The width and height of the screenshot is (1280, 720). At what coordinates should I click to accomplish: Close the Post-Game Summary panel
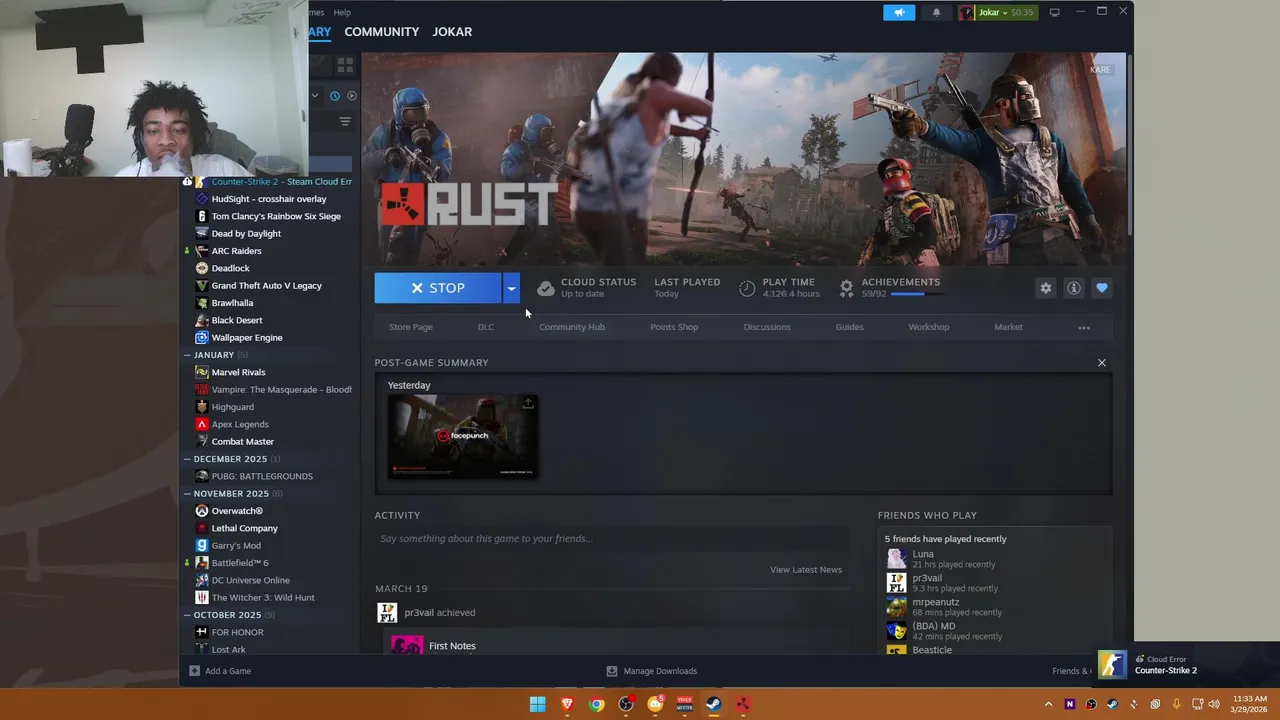[1102, 363]
